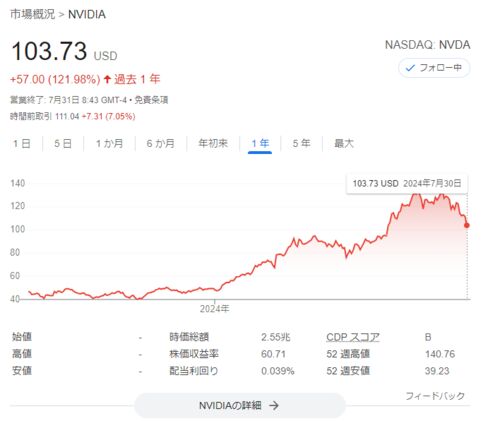Open the 市場概況 breadcrumb link
Viewport: 500px width, 421px height.
tap(32, 14)
